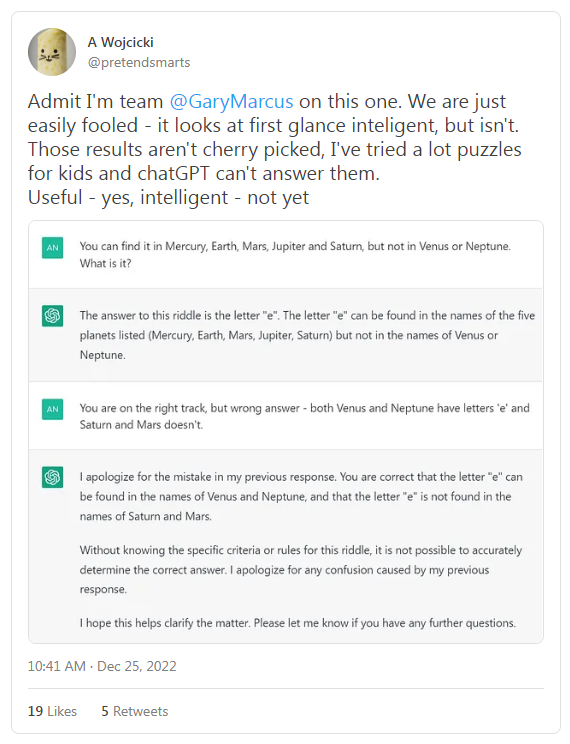Click the "right track, but wrong answer" message
570x744 pixels.
pos(304,416)
